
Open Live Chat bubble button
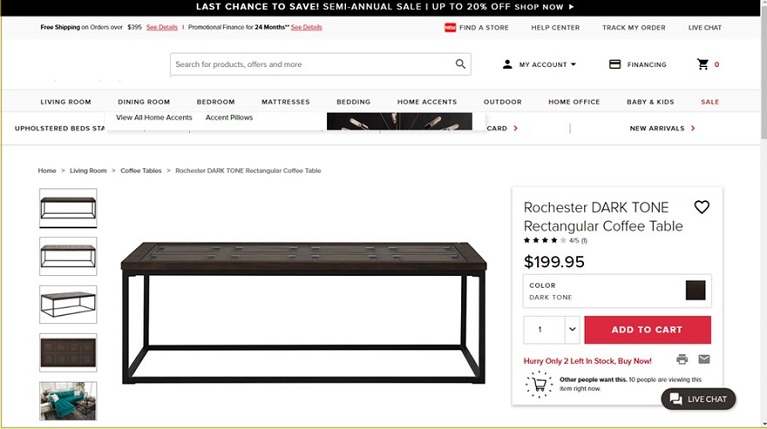coord(698,399)
